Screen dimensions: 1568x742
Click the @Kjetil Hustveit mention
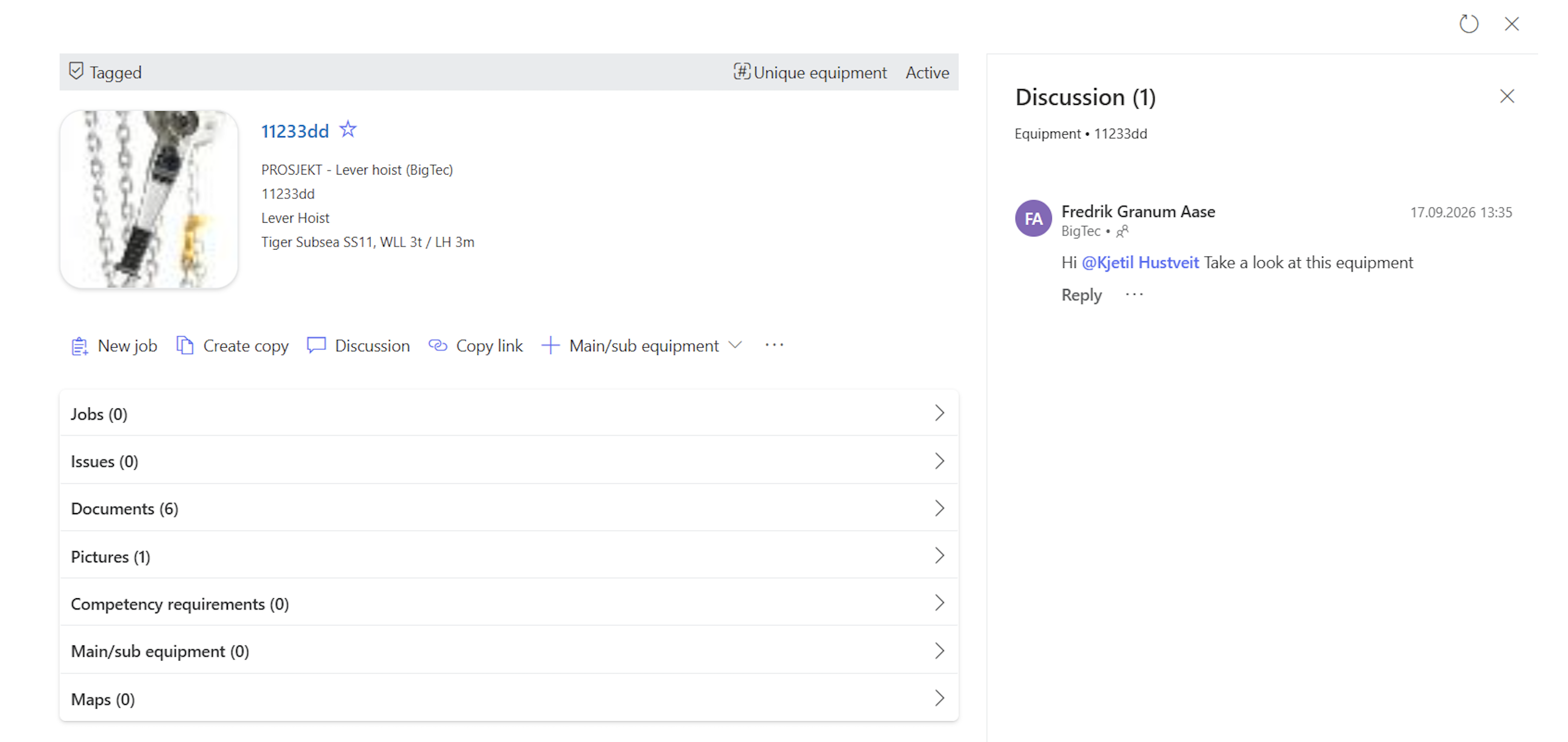pyautogui.click(x=1140, y=262)
